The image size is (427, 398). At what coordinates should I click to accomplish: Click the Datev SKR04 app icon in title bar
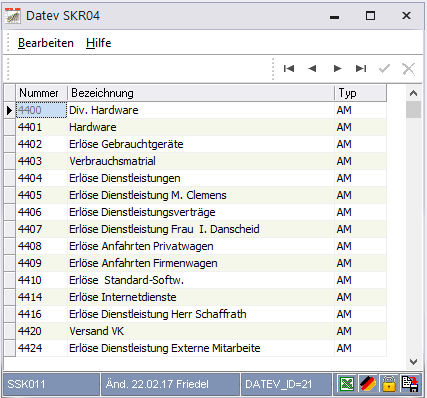(13, 16)
